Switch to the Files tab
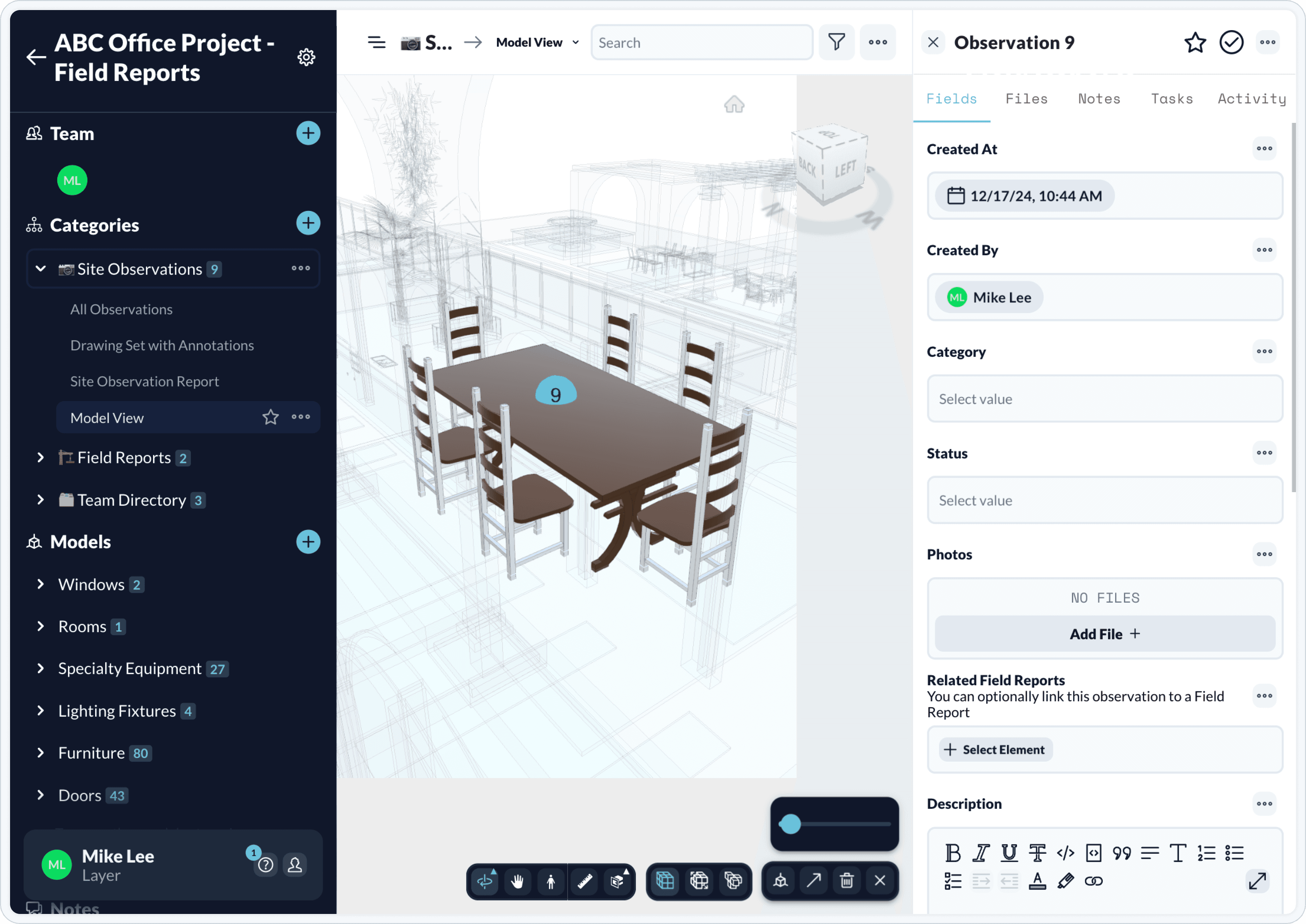 click(x=1026, y=98)
